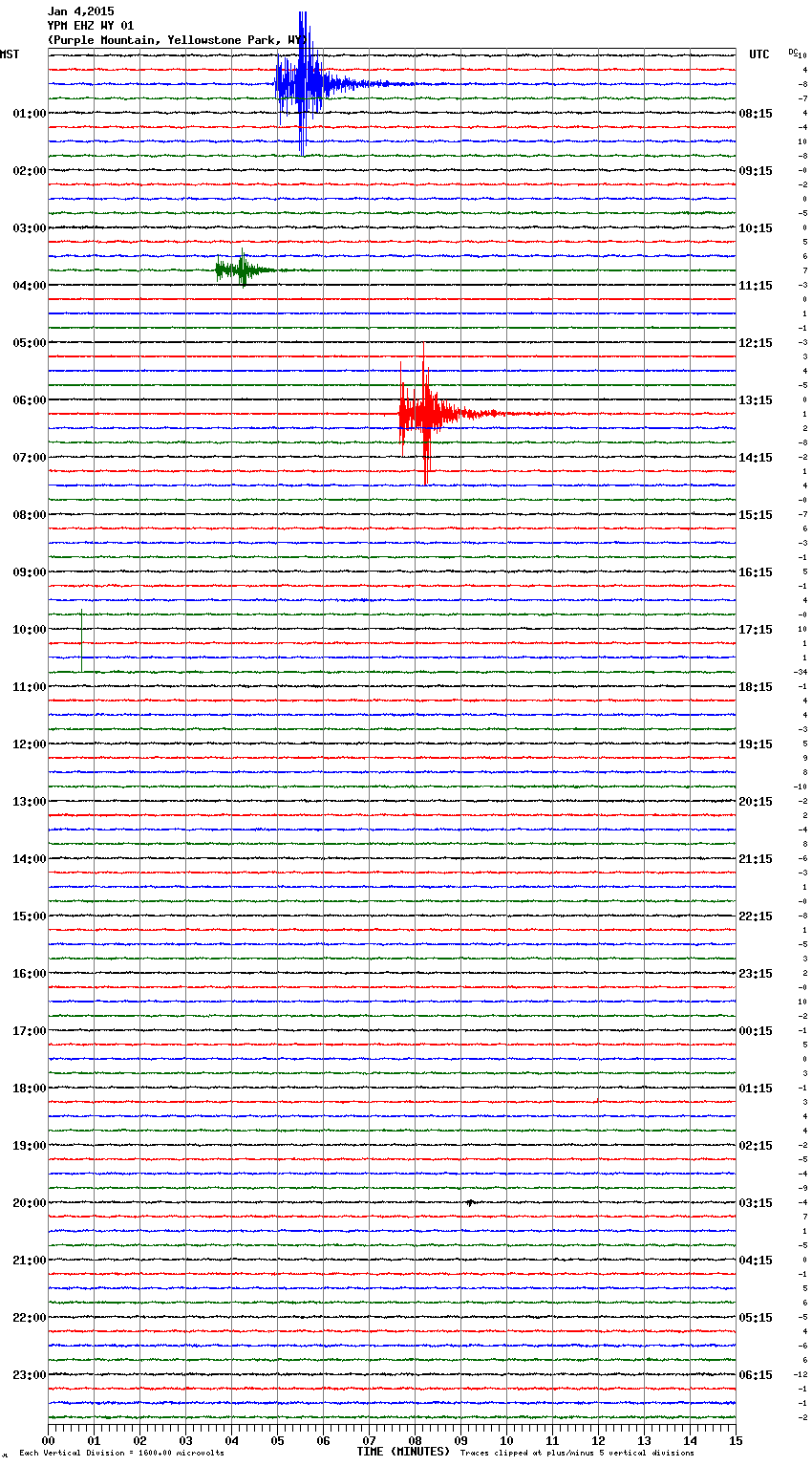Click the 10:00 MST row label
Image resolution: width=812 pixels, height=1466 pixels.
point(30,629)
